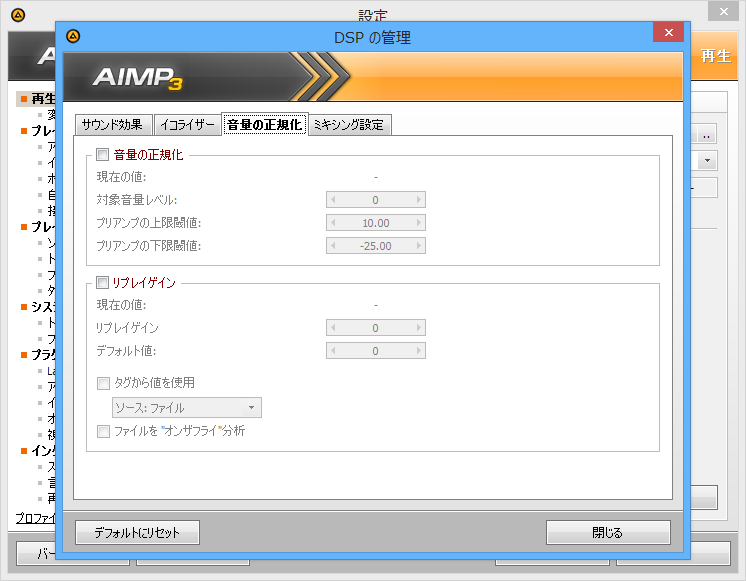Click the 閉じる button
This screenshot has width=746, height=581.
pos(608,532)
